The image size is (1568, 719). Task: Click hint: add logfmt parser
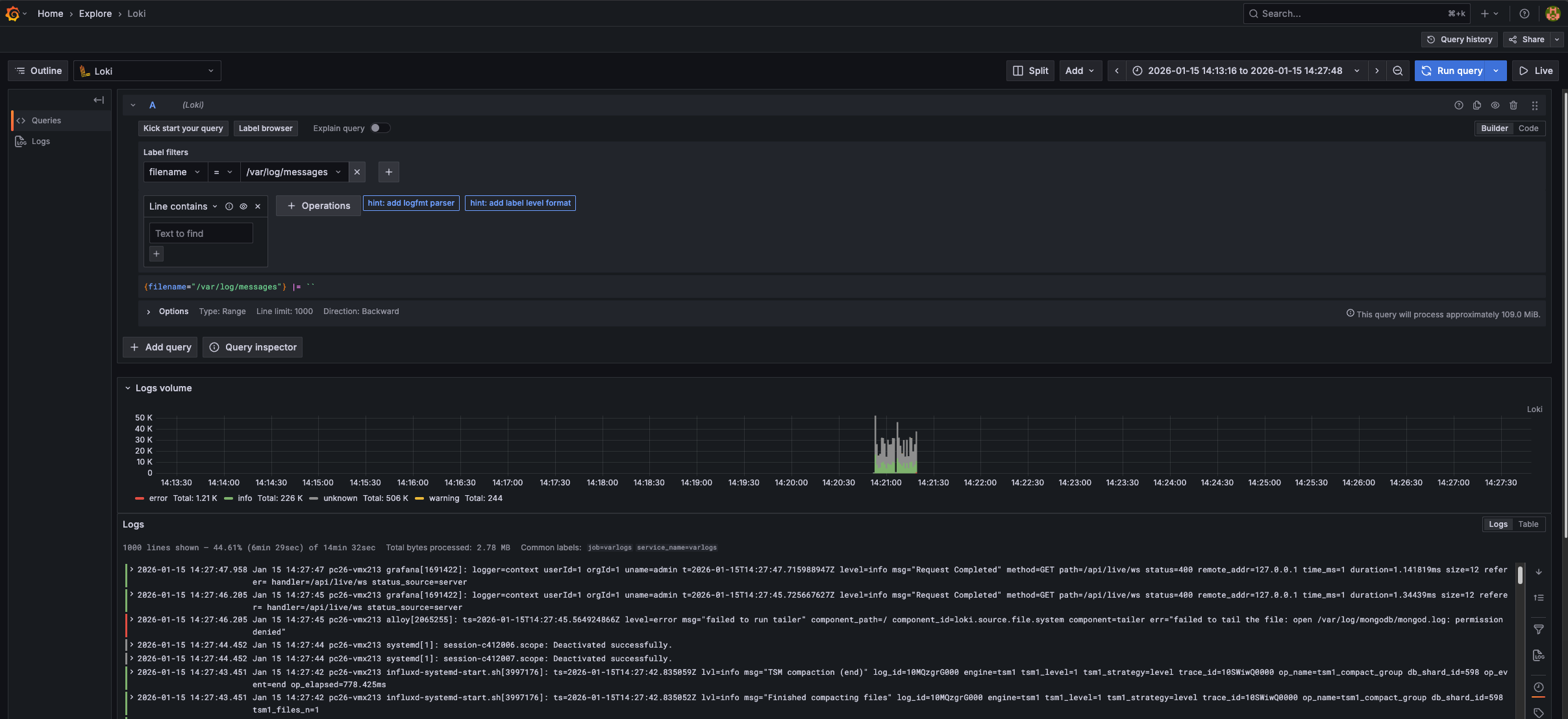pyautogui.click(x=411, y=203)
